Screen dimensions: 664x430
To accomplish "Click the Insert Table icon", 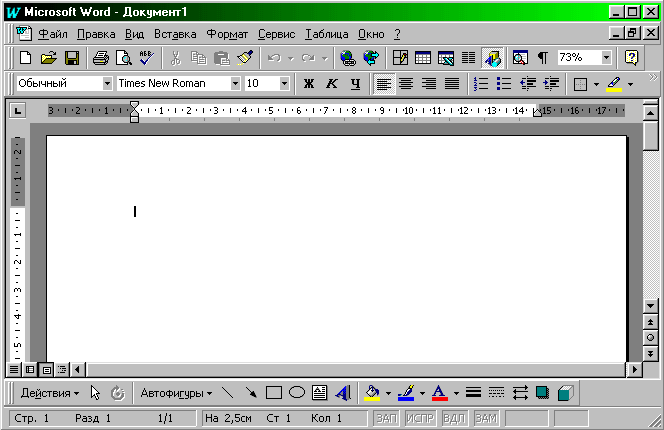I will [423, 58].
